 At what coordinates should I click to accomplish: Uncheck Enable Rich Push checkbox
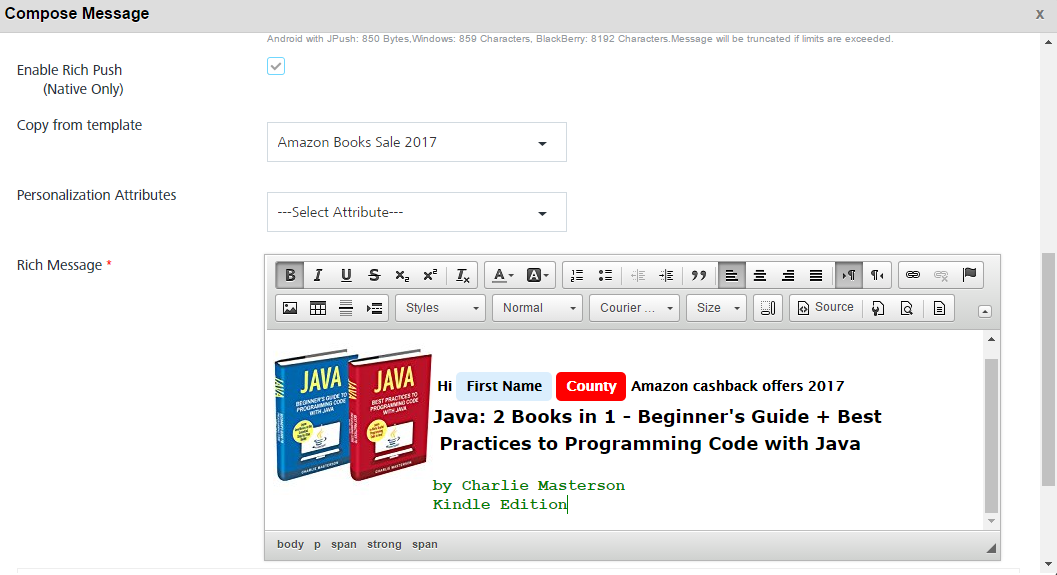pos(276,66)
